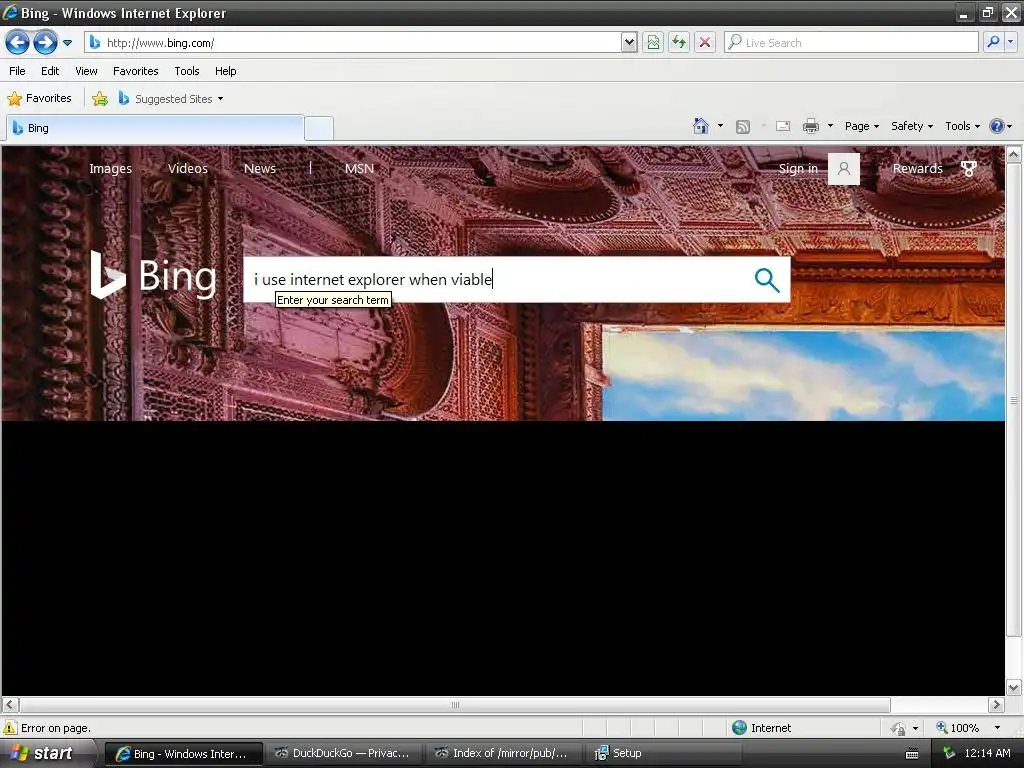Screen dimensions: 1024x768
Task: Open the Tools menu in menu bar
Action: pos(187,71)
